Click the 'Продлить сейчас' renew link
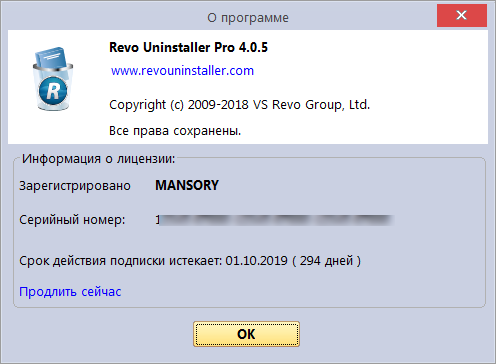This screenshot has height=364, width=496. tap(70, 292)
